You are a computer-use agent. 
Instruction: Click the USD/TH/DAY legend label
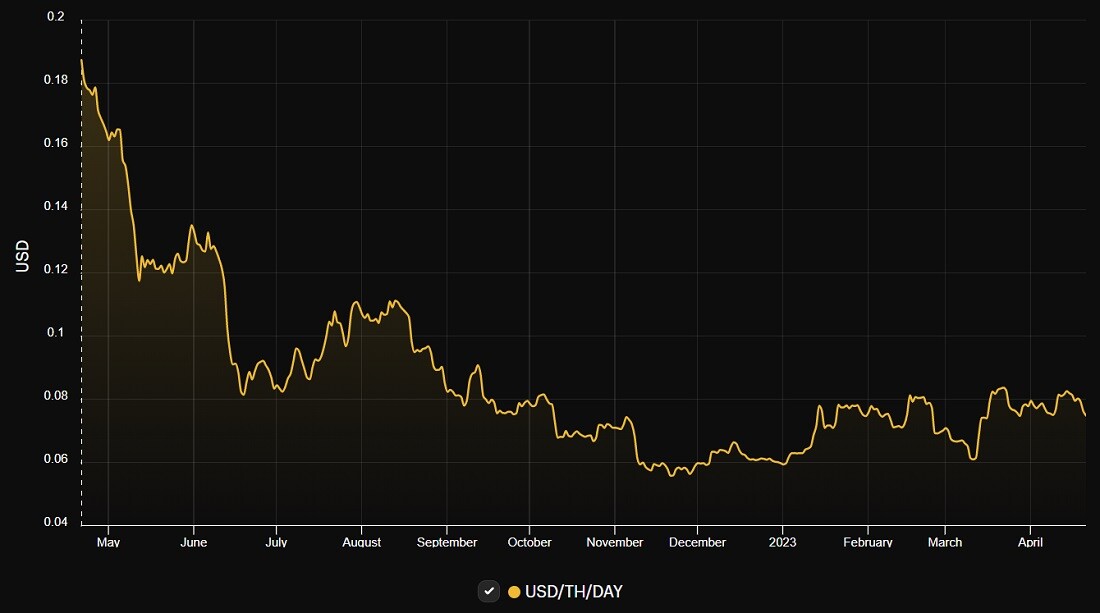point(573,592)
